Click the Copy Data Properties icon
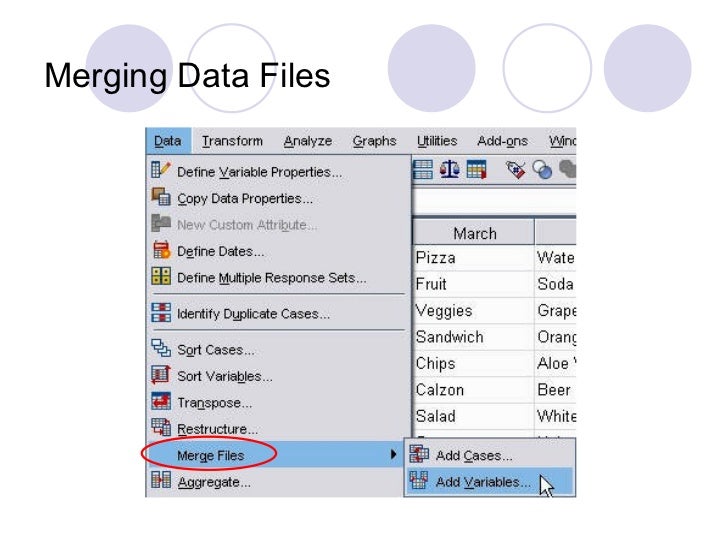Viewport: 728px width, 546px height. pyautogui.click(x=161, y=196)
